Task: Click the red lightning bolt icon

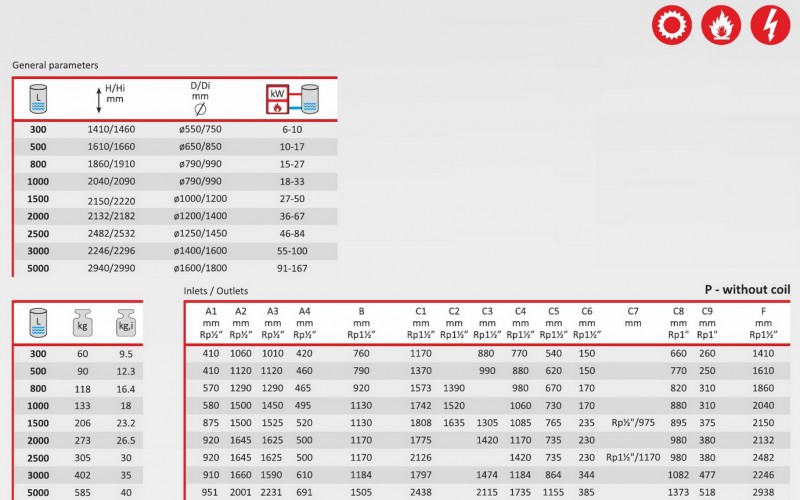Action: (x=767, y=23)
